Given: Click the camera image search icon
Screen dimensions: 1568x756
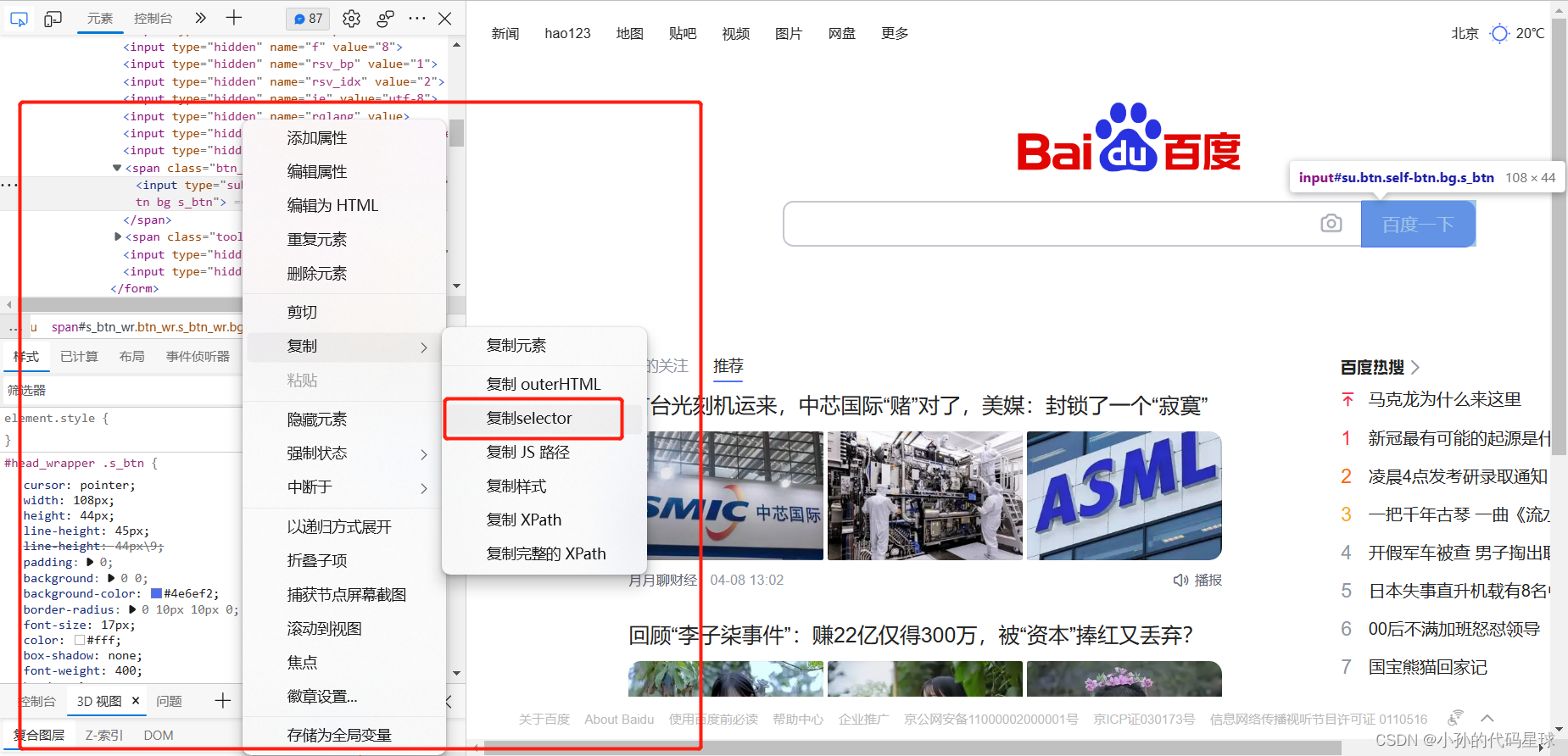Looking at the screenshot, I should (1331, 224).
